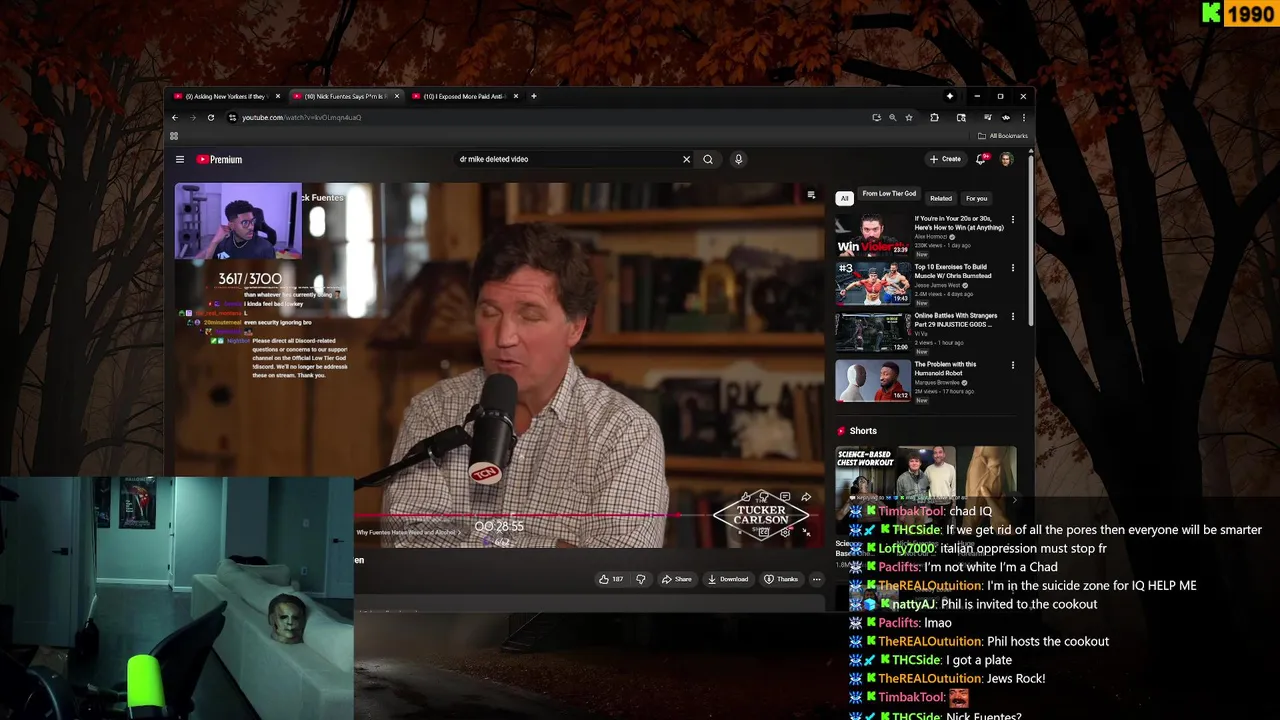Open the account avatar menu
Viewport: 1280px width, 720px height.
(x=1006, y=159)
